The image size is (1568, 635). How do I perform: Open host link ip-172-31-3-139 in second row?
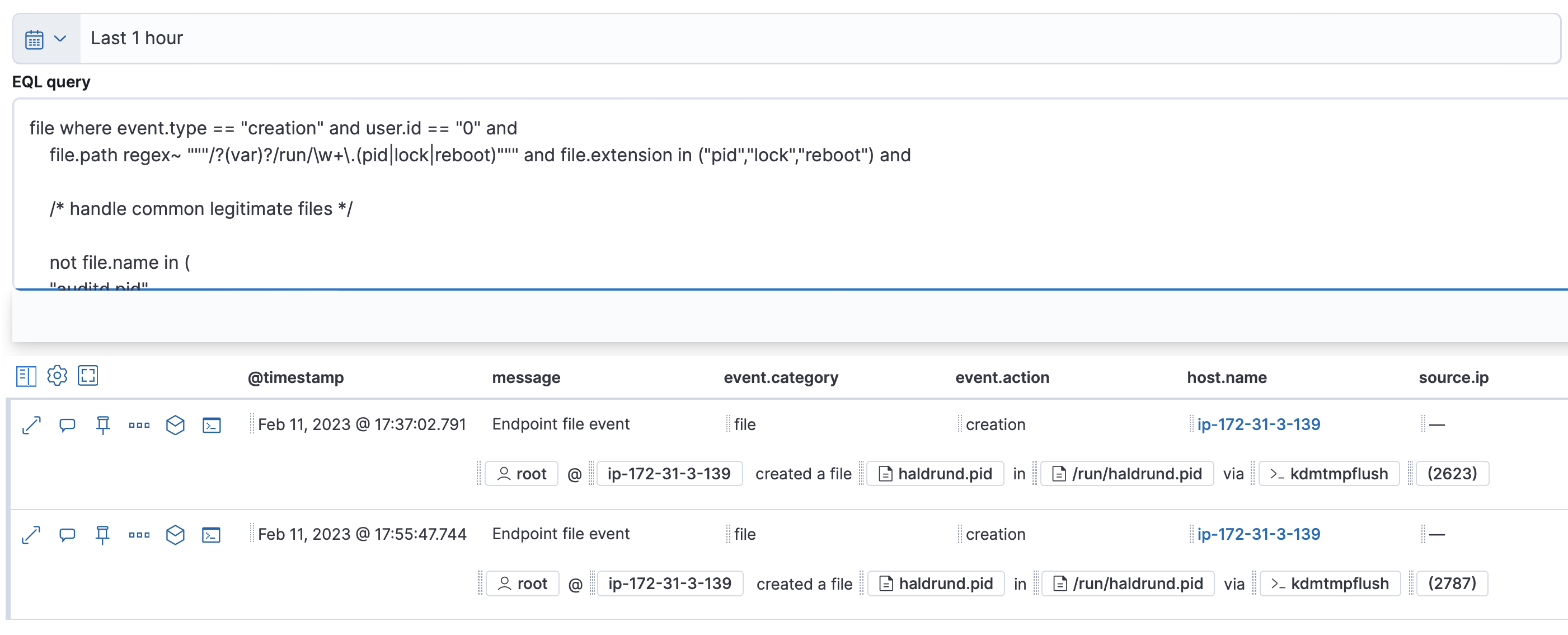pyautogui.click(x=1258, y=534)
